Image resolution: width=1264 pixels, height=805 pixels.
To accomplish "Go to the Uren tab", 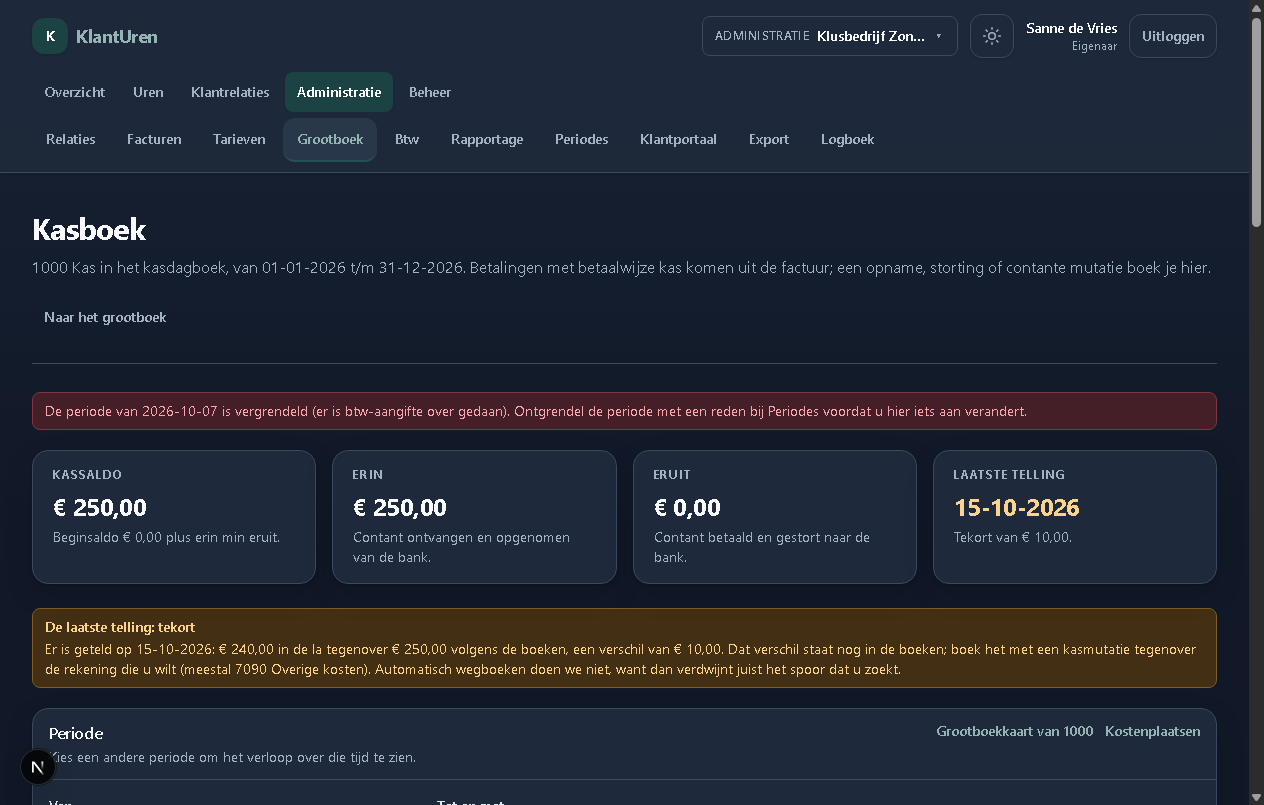I will click(x=148, y=92).
